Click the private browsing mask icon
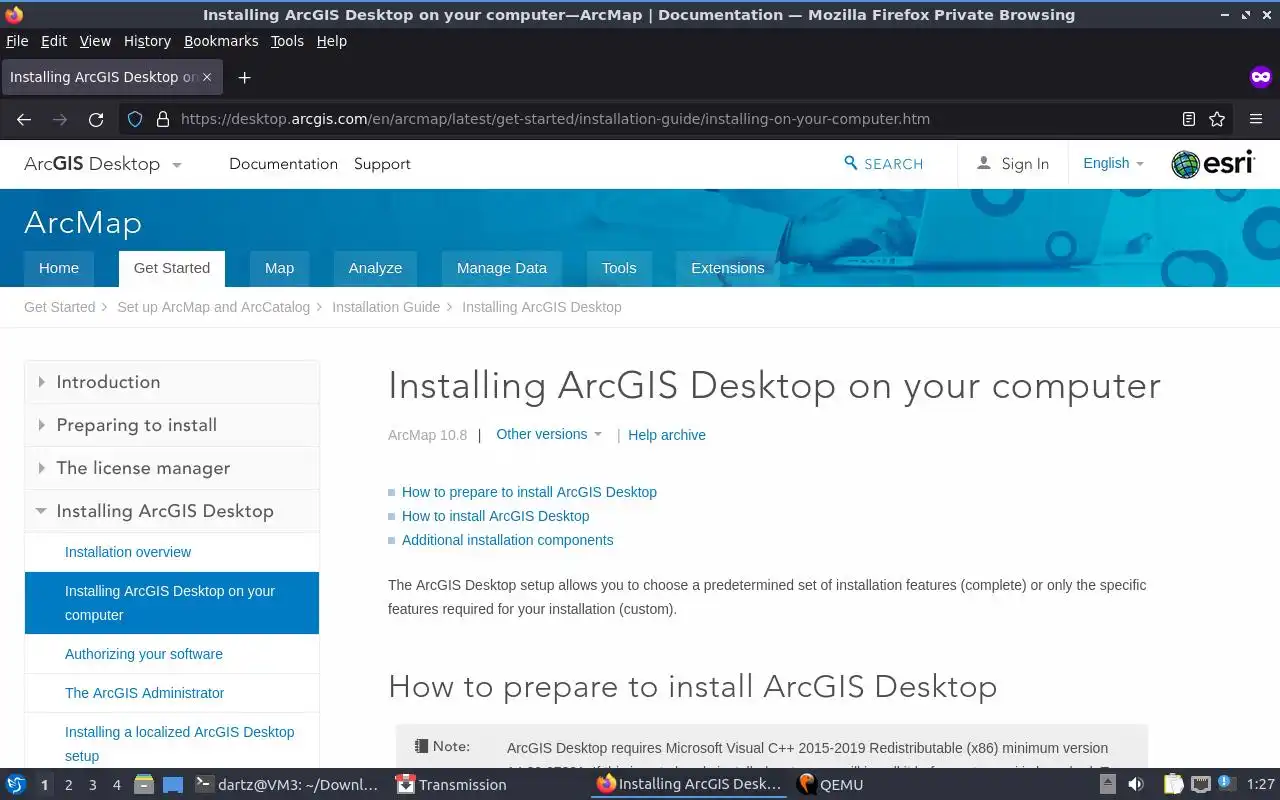 click(1261, 77)
